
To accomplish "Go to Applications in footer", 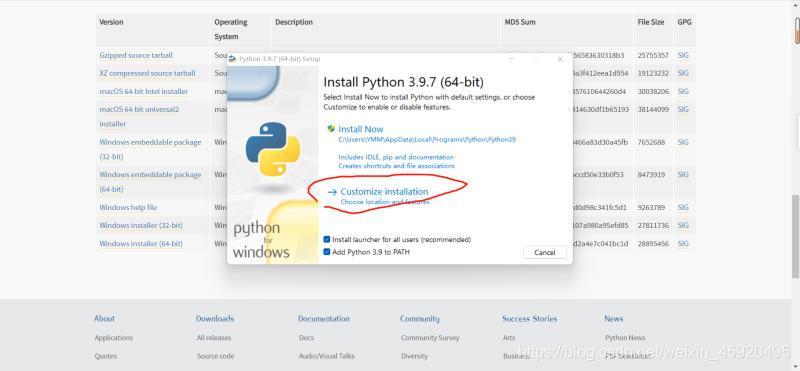I will pyautogui.click(x=114, y=338).
